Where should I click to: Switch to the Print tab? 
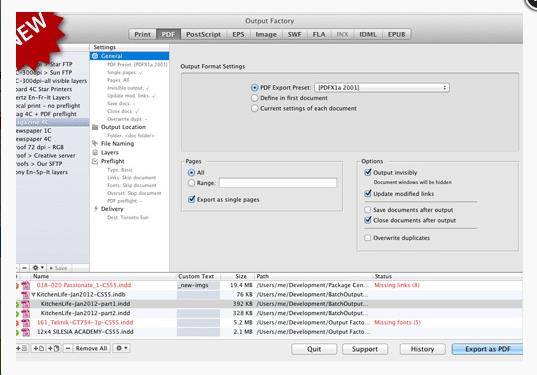tap(142, 34)
